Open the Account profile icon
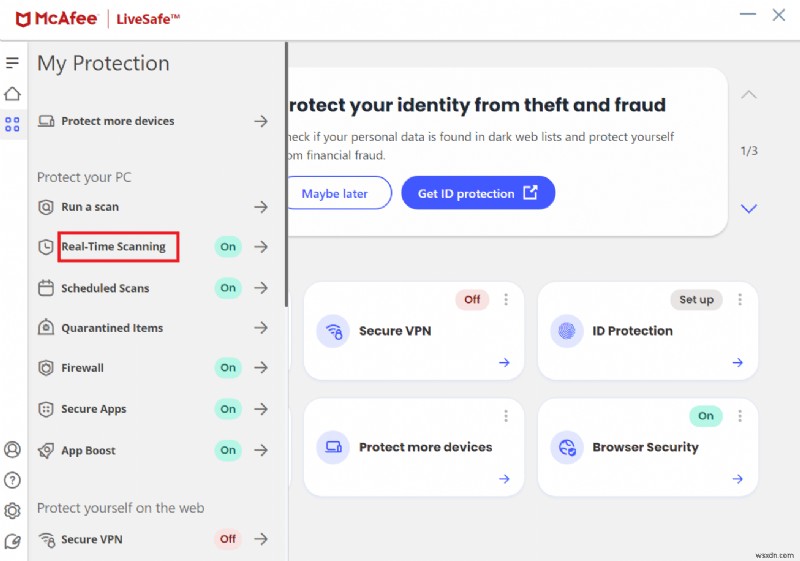This screenshot has width=800, height=561. [12, 450]
